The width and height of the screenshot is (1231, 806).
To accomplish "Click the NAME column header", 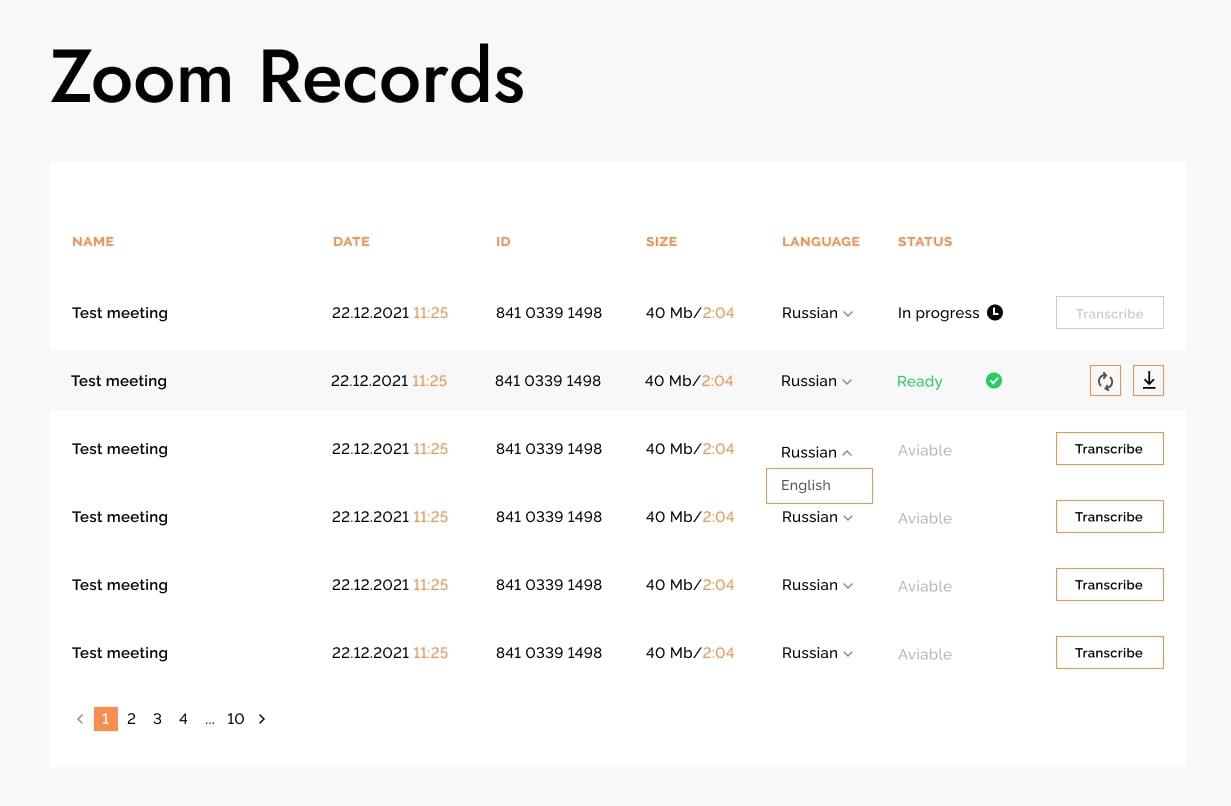I will pyautogui.click(x=93, y=242).
